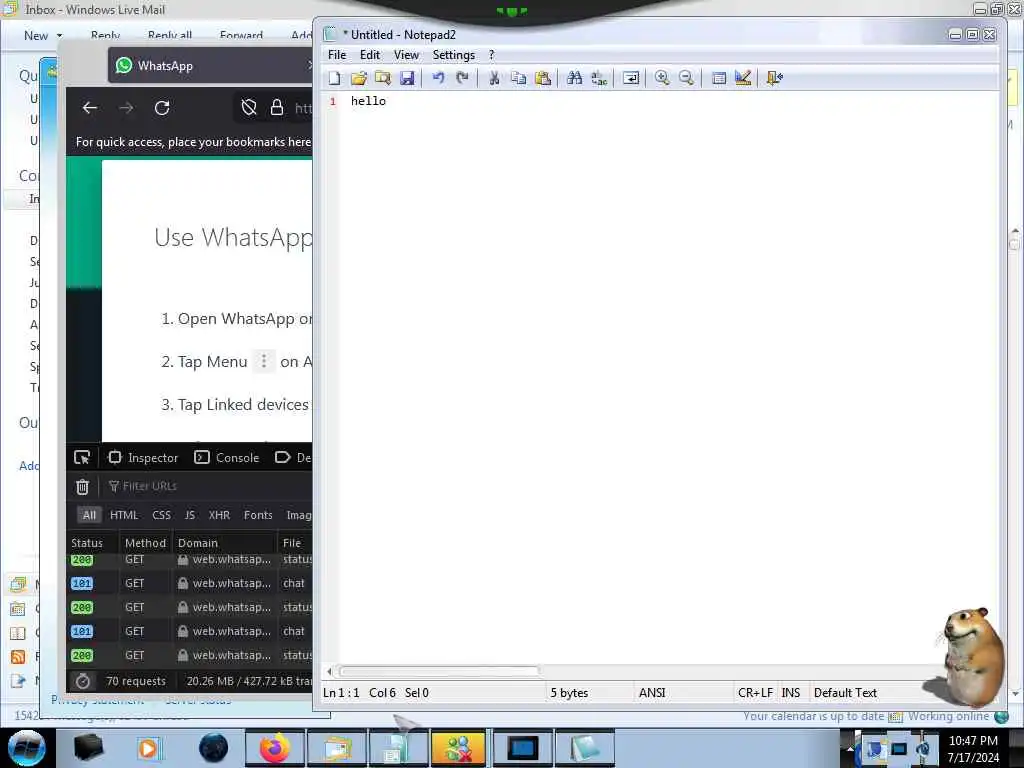1024x768 pixels.
Task: Click the Domain column header in network panel
Action: click(x=198, y=543)
